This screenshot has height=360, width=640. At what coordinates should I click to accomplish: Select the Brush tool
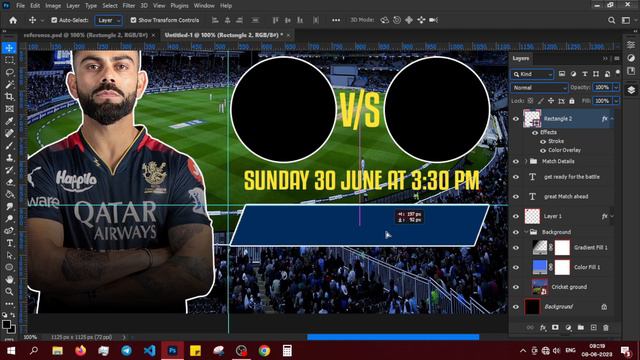[9, 146]
